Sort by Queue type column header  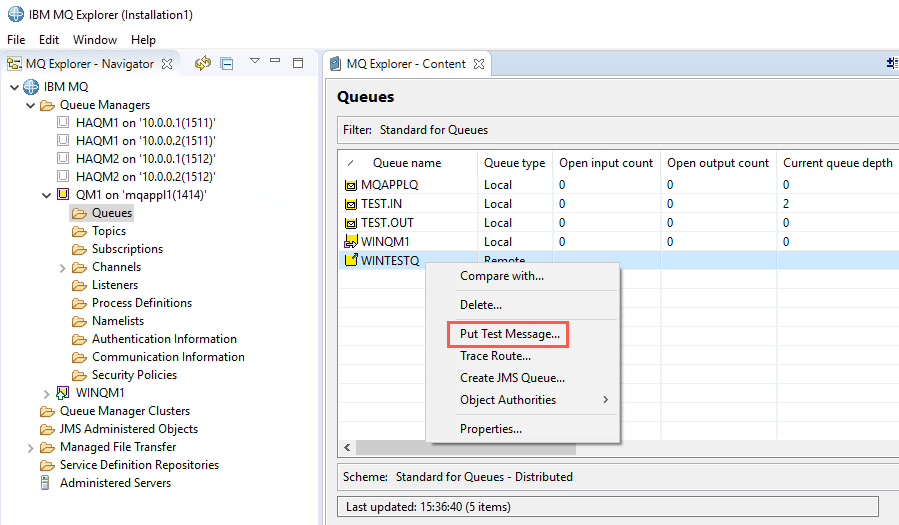click(x=514, y=163)
